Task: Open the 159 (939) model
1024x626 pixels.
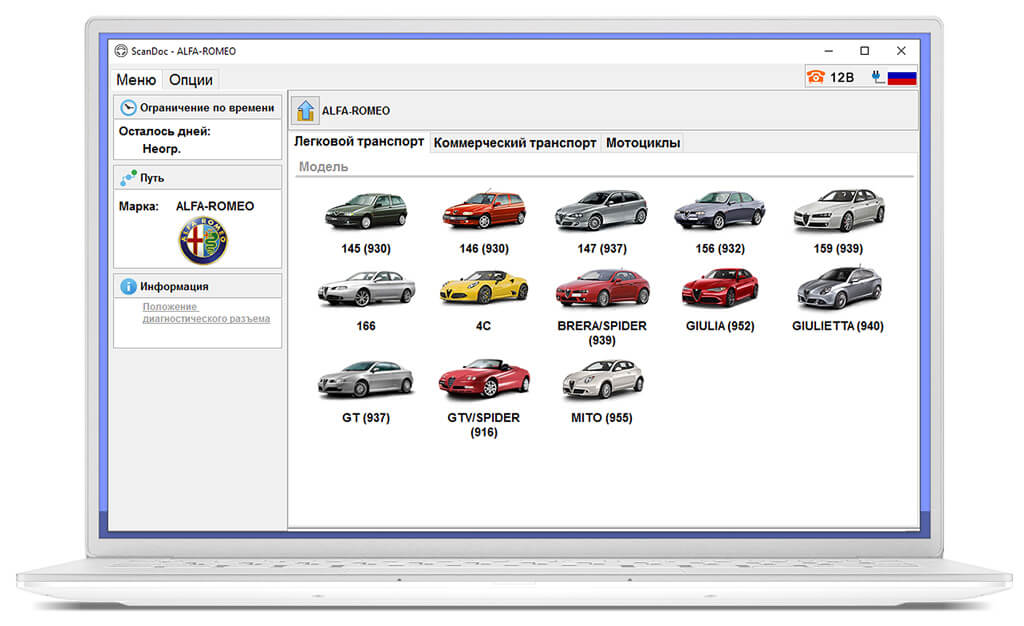Action: coord(839,210)
